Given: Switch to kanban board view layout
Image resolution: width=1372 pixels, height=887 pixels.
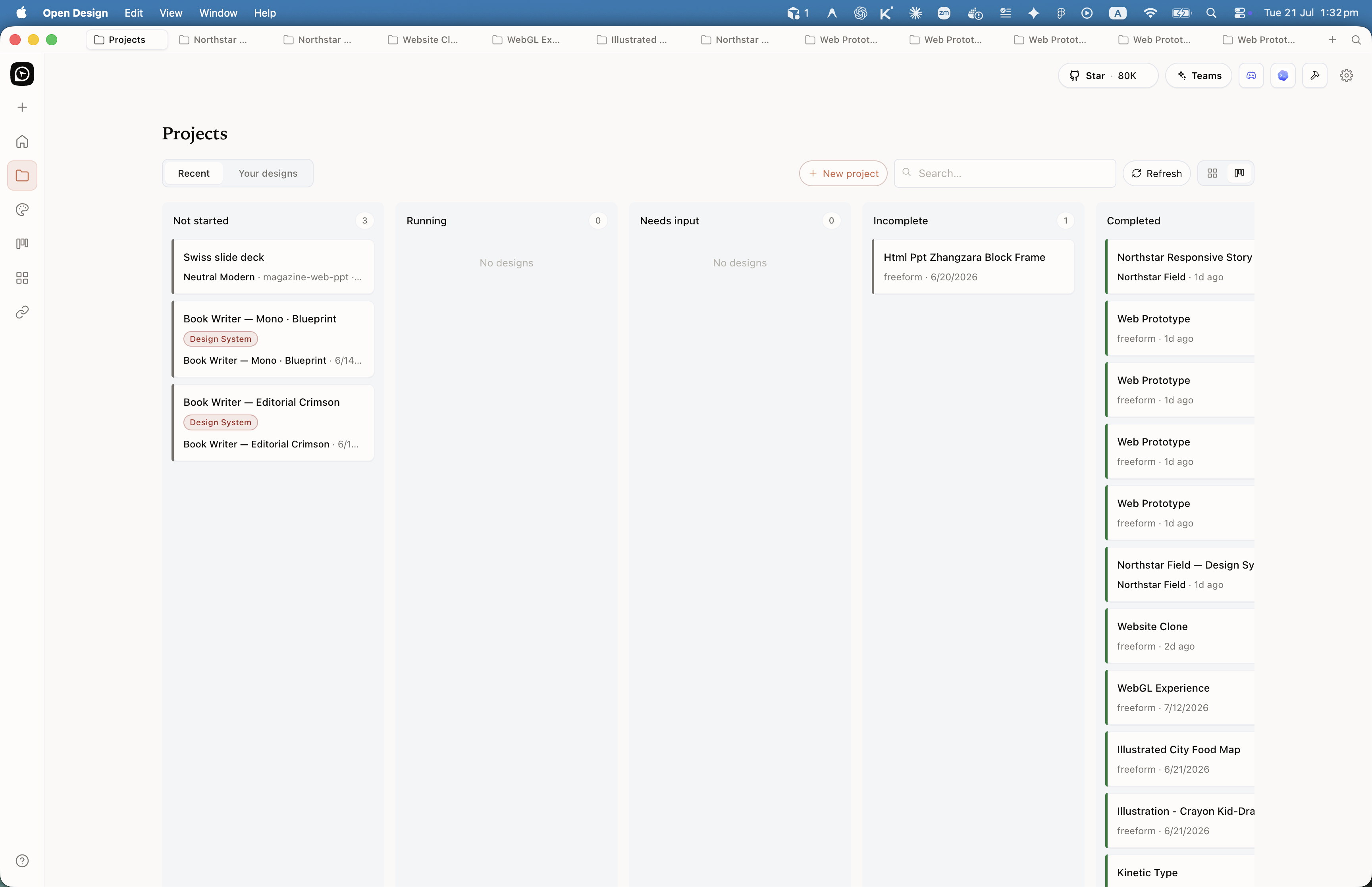Looking at the screenshot, I should pyautogui.click(x=1239, y=174).
